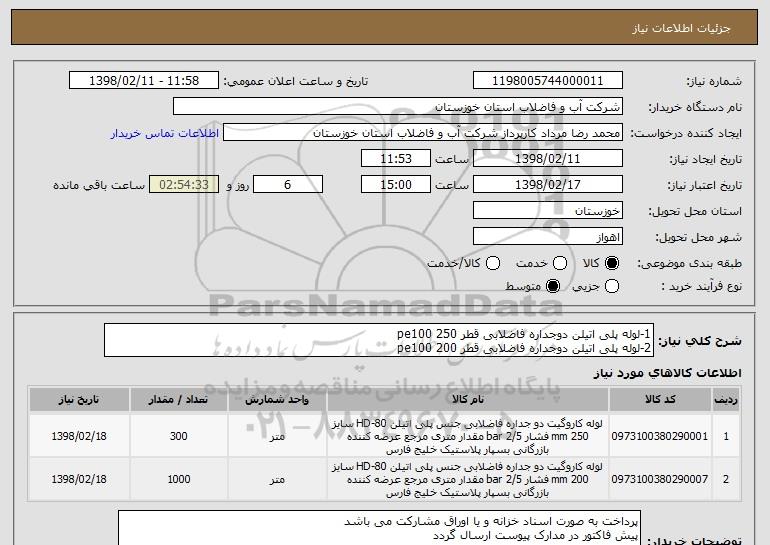Click the تعداد / مقدار column header
The width and height of the screenshot is (770, 545).
178,400
